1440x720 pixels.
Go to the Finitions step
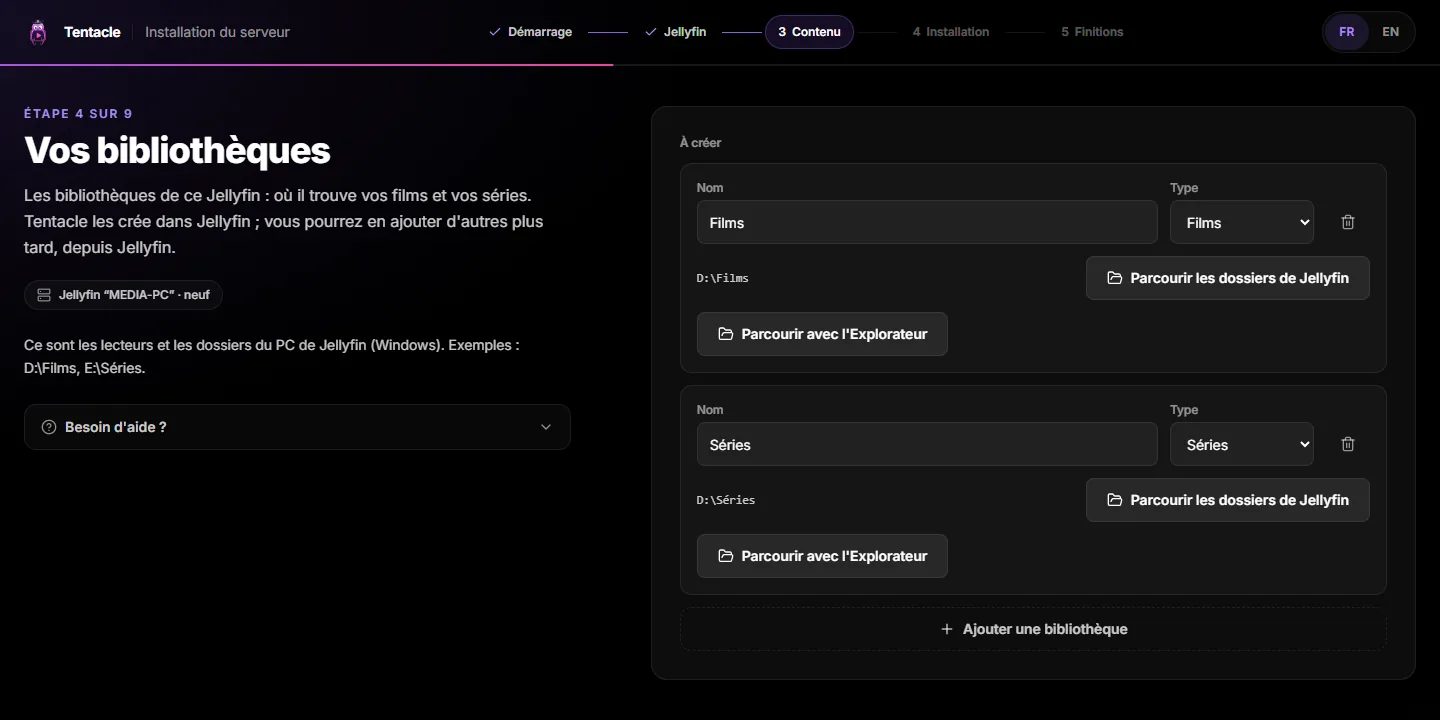pyautogui.click(x=1092, y=32)
